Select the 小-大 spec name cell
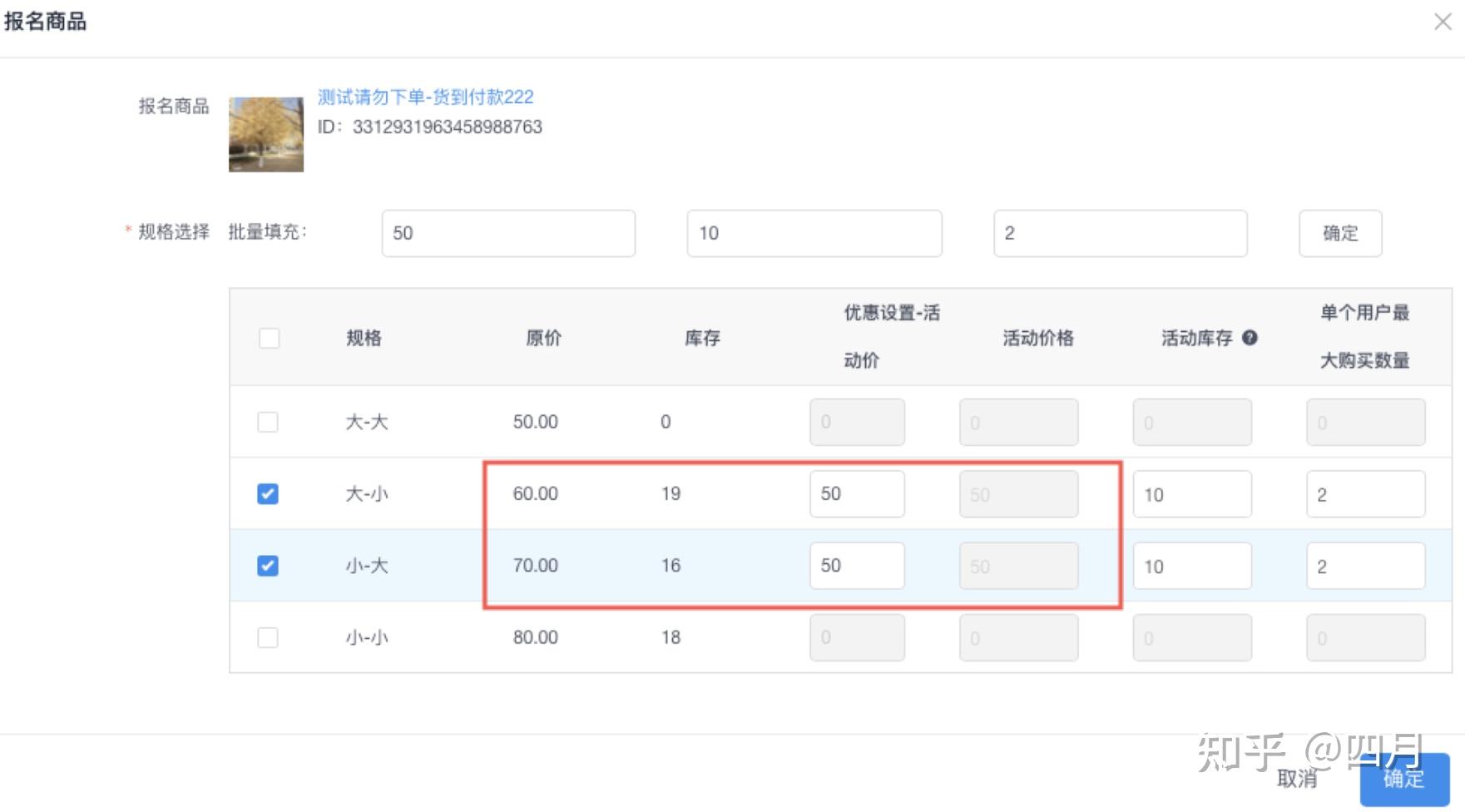1465x812 pixels. [367, 566]
